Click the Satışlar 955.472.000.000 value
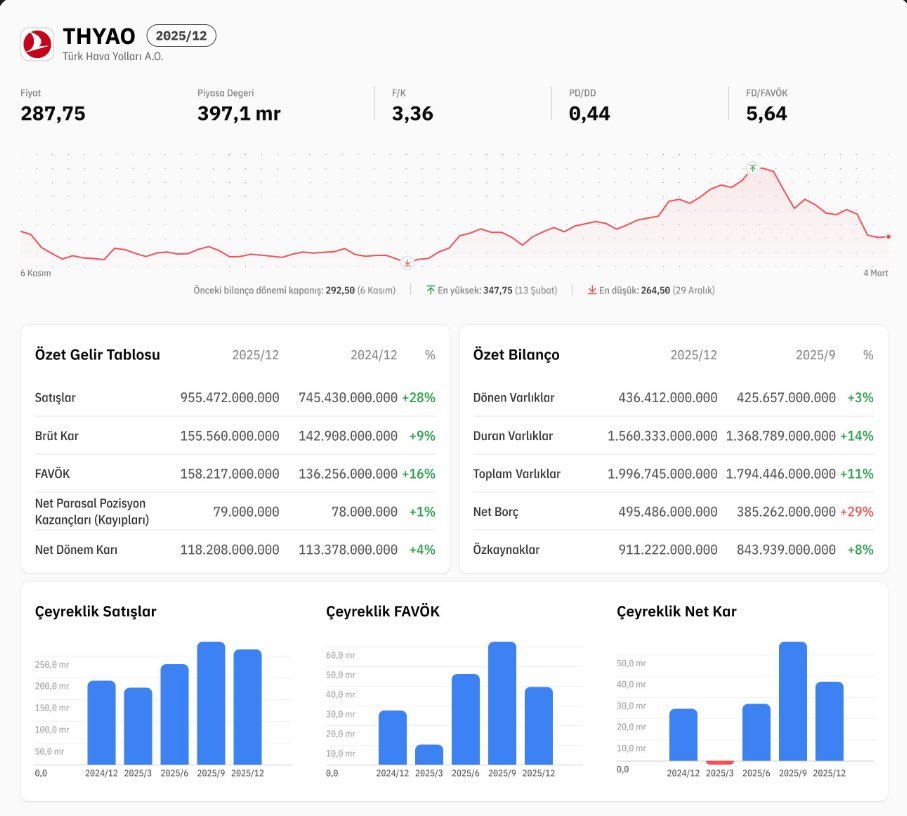907x816 pixels. click(x=230, y=398)
